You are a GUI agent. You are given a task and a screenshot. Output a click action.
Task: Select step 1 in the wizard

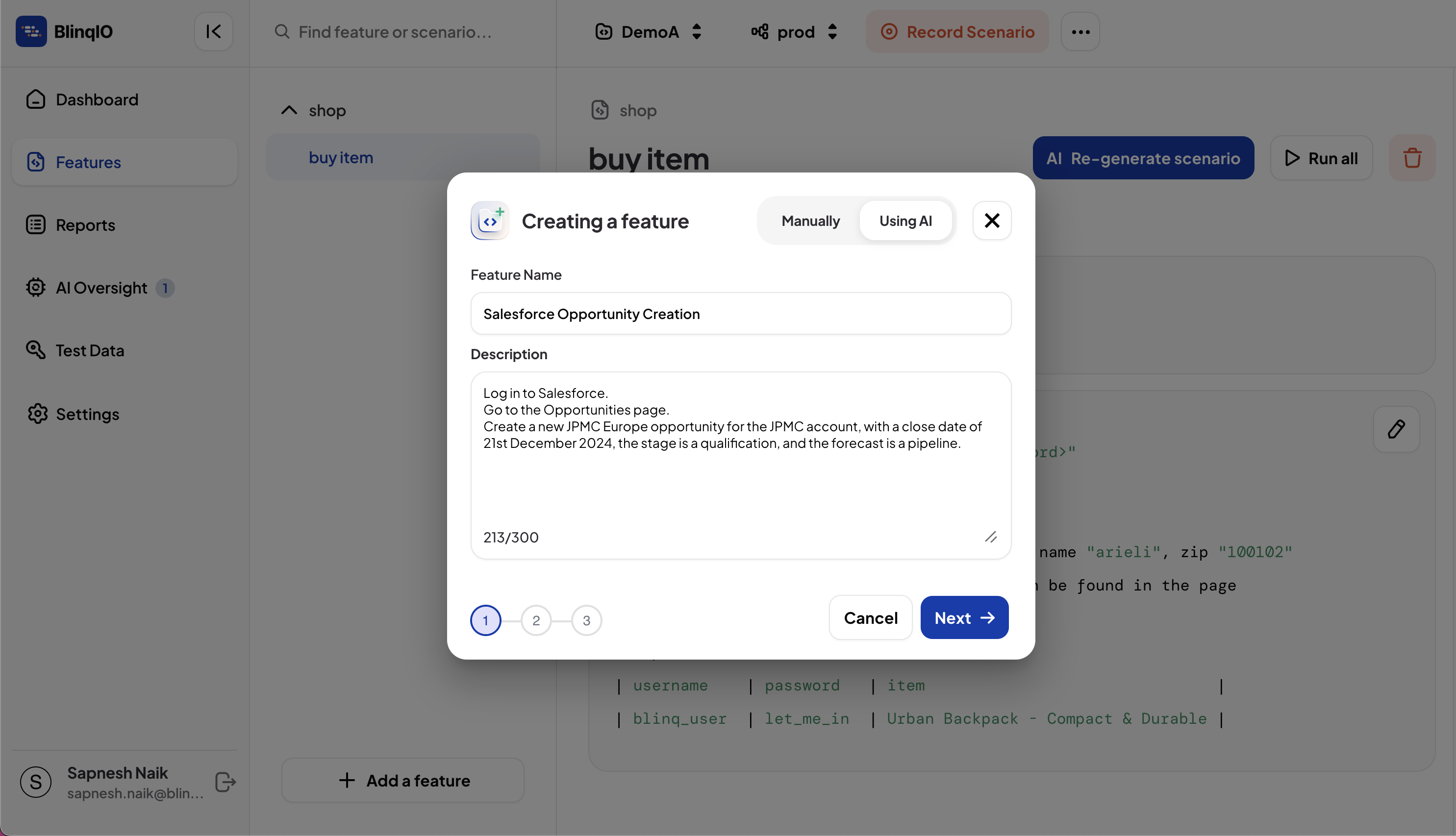pos(485,620)
